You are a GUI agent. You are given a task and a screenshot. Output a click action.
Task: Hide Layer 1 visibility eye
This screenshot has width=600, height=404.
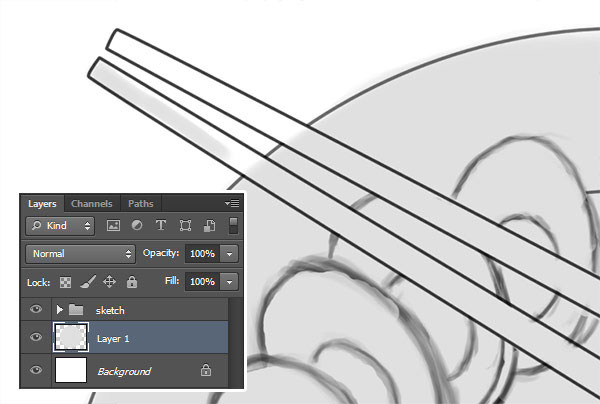[36, 337]
